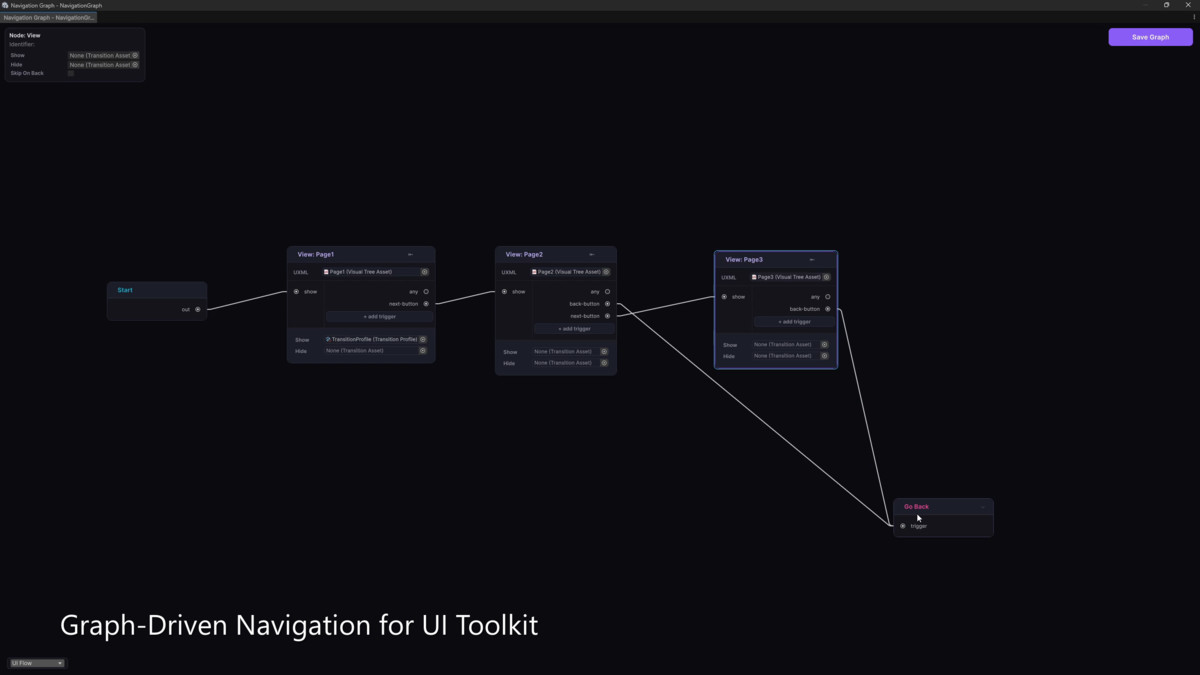This screenshot has height=675, width=1200.
Task: Collapse the Go Back node
Action: pyautogui.click(x=983, y=506)
